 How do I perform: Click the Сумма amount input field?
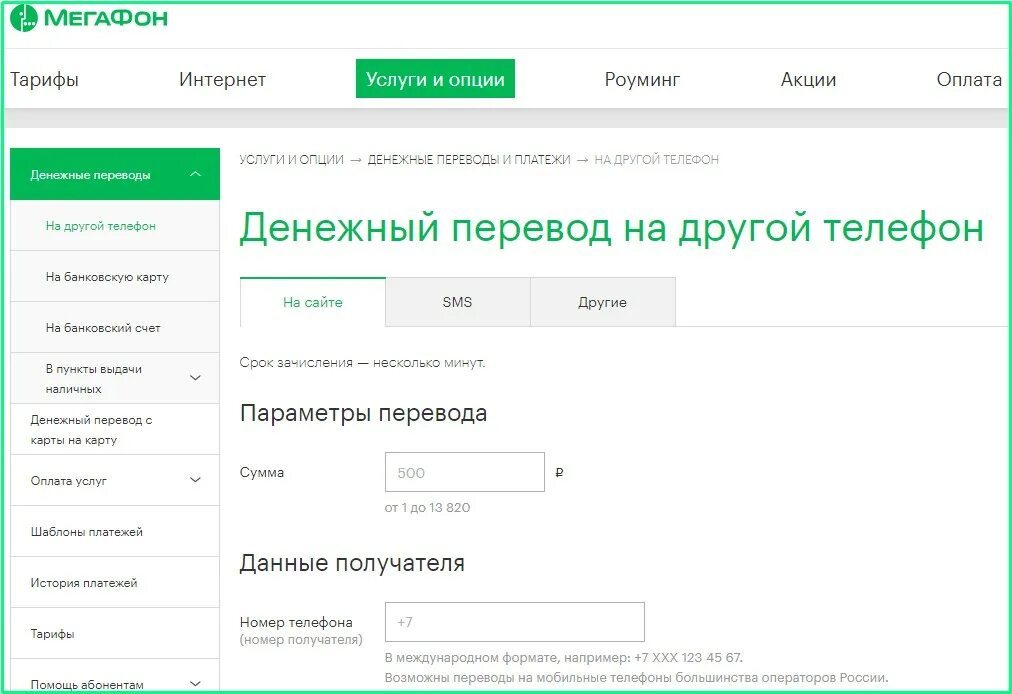pyautogui.click(x=464, y=471)
